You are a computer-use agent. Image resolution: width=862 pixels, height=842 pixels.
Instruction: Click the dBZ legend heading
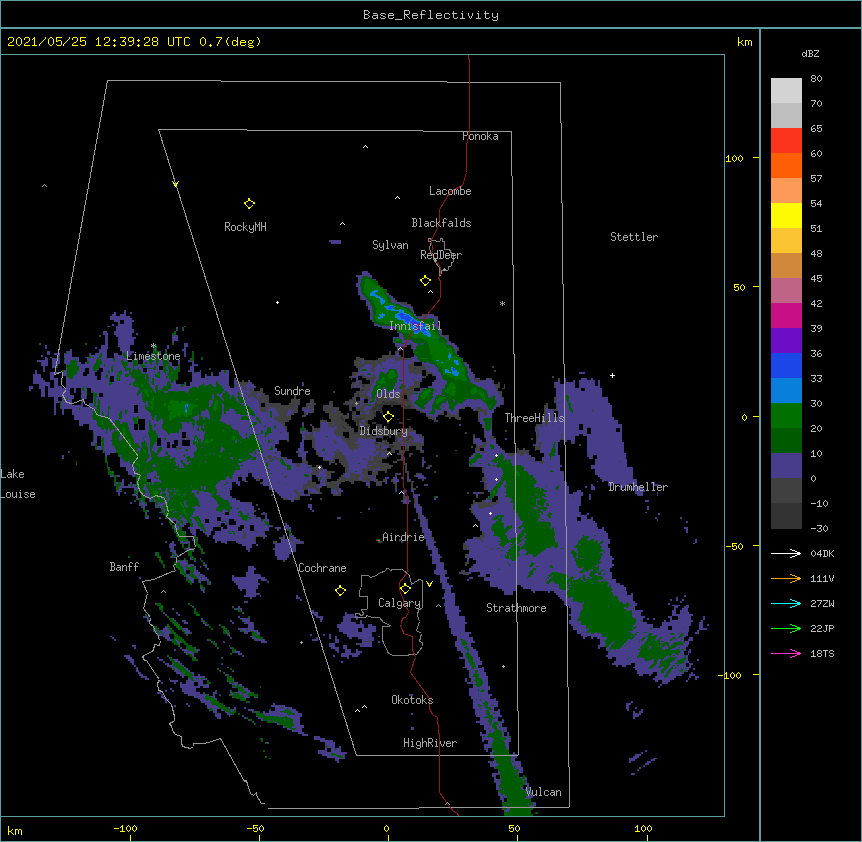[810, 54]
